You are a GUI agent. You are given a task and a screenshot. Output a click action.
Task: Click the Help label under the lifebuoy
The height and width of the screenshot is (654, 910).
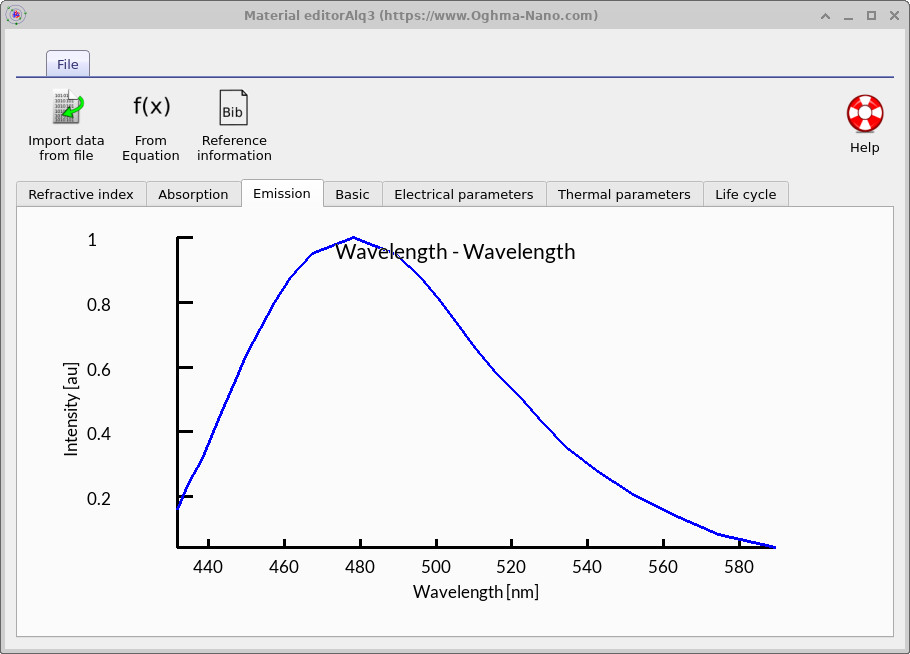863,146
